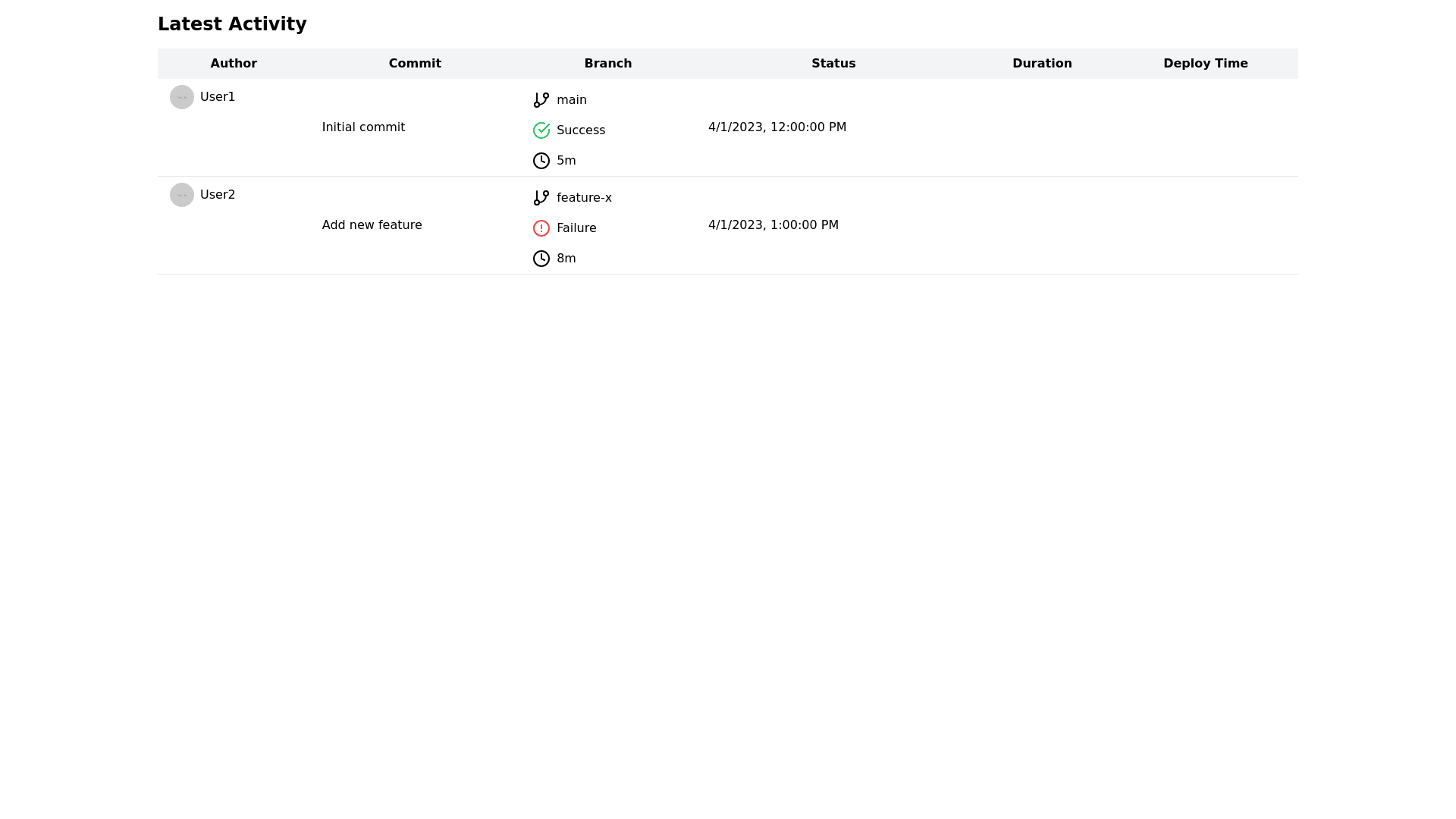Click User1's avatar image
Screen dimensions: 1456x819
(x=182, y=97)
